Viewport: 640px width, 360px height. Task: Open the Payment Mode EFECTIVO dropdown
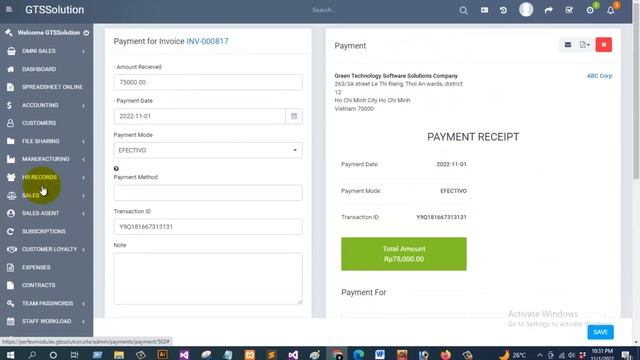coord(208,150)
